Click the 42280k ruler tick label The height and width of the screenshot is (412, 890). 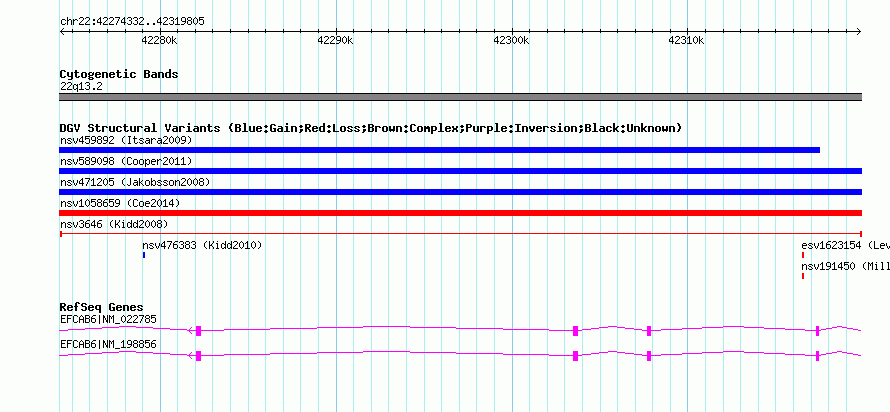pos(160,41)
